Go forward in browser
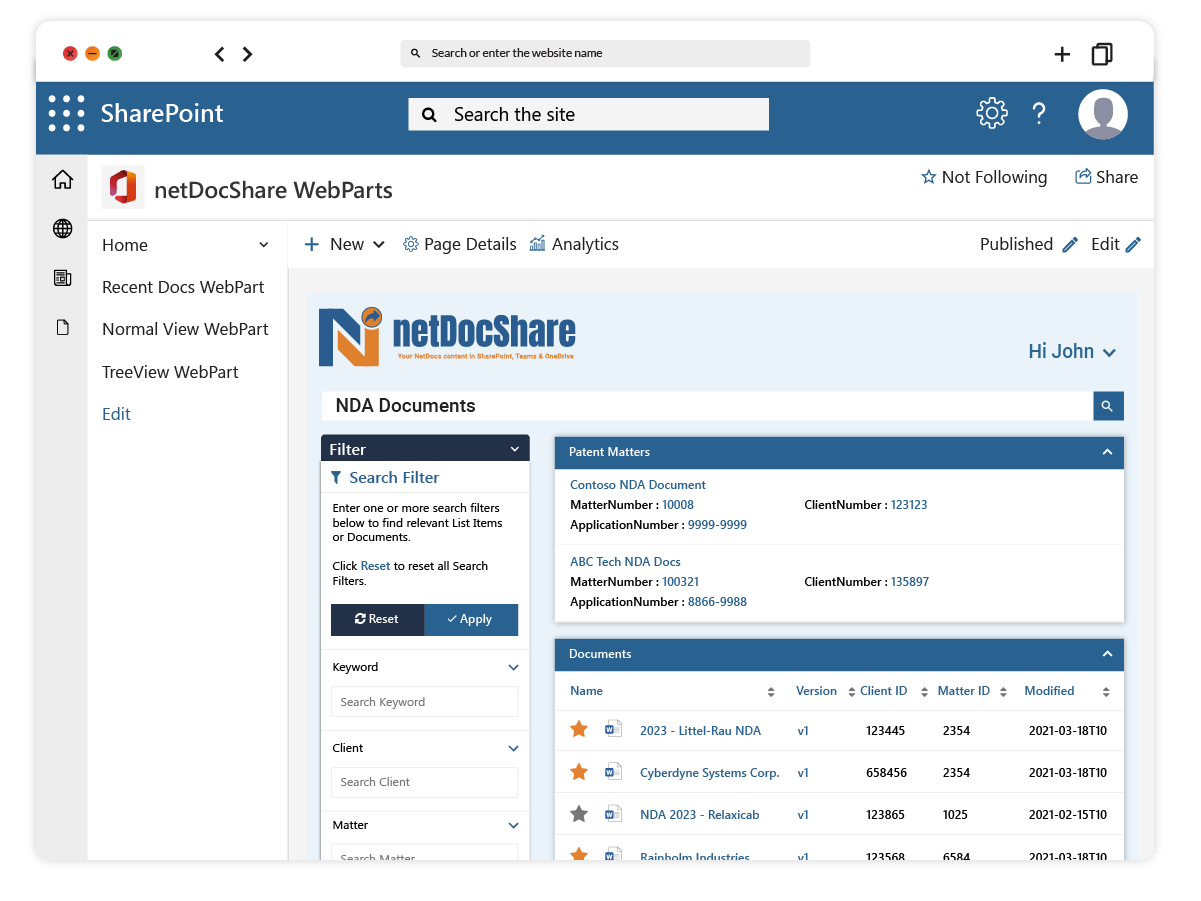This screenshot has height=901, width=1201. [247, 54]
